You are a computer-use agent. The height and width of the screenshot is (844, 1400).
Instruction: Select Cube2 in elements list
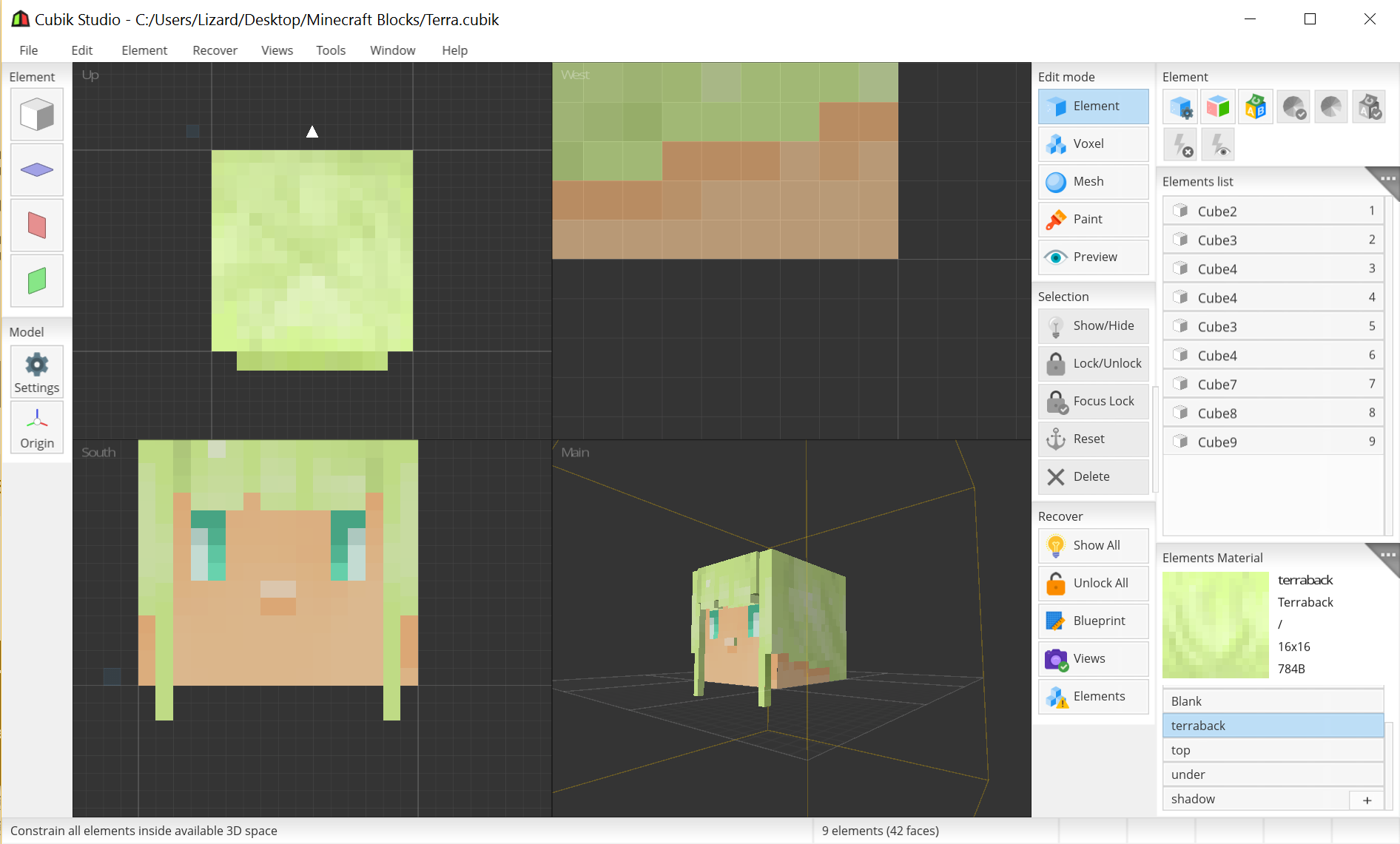pos(1273,211)
